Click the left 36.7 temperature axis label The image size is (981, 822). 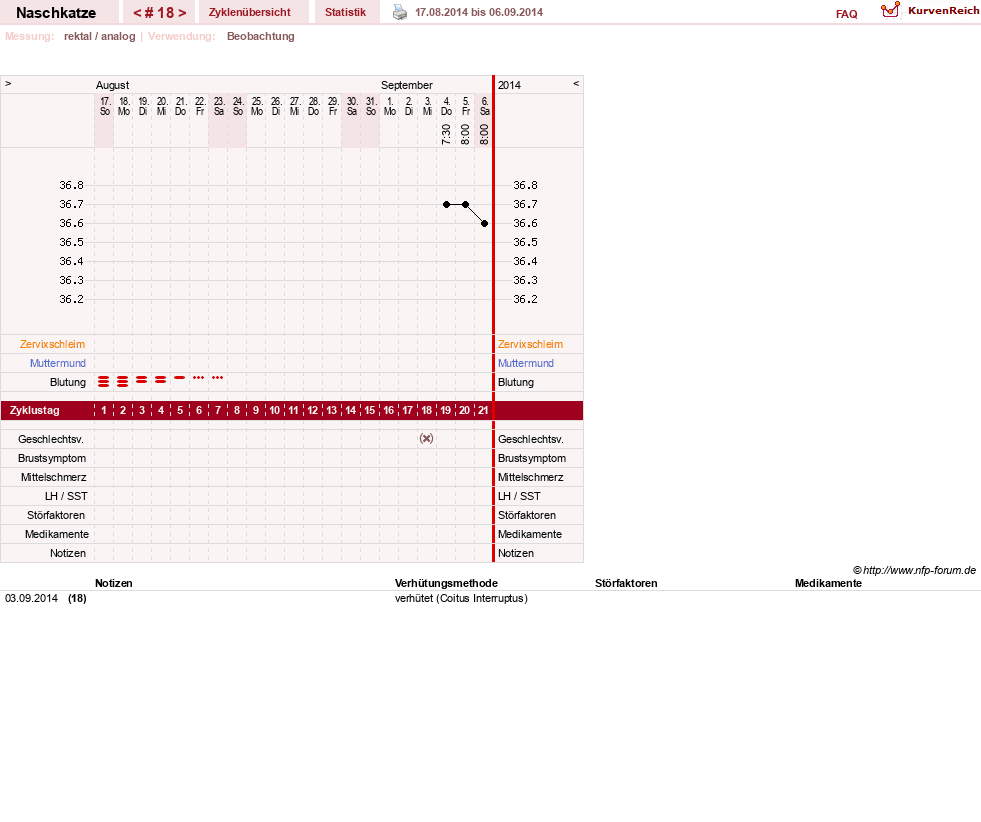click(x=71, y=205)
